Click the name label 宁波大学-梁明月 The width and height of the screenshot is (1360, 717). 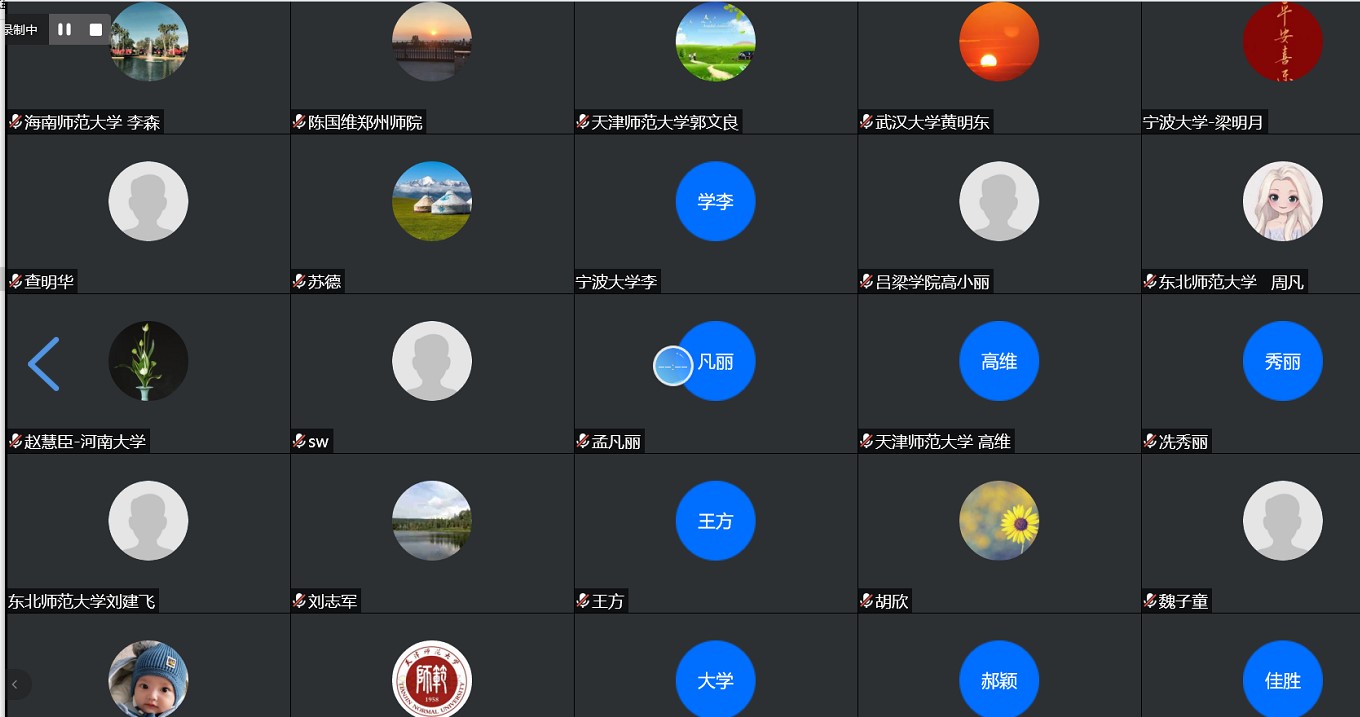pyautogui.click(x=1203, y=122)
